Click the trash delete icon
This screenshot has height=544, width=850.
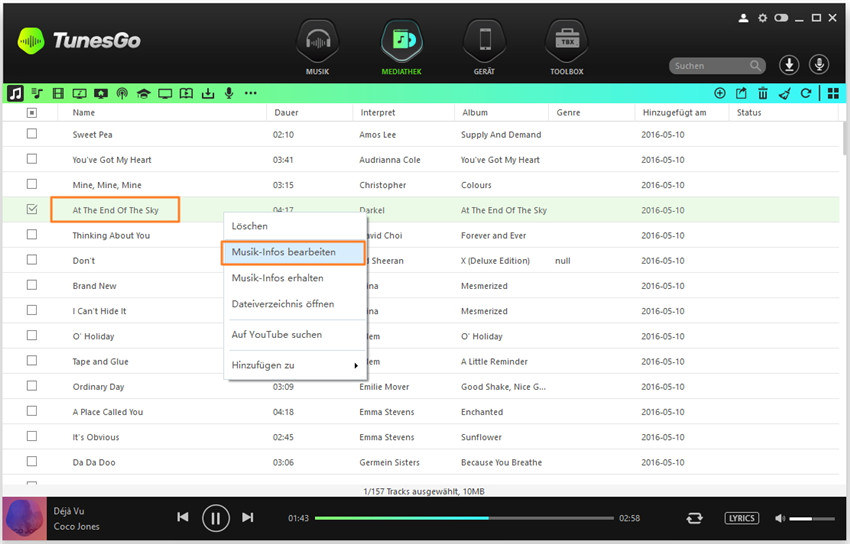pyautogui.click(x=763, y=93)
